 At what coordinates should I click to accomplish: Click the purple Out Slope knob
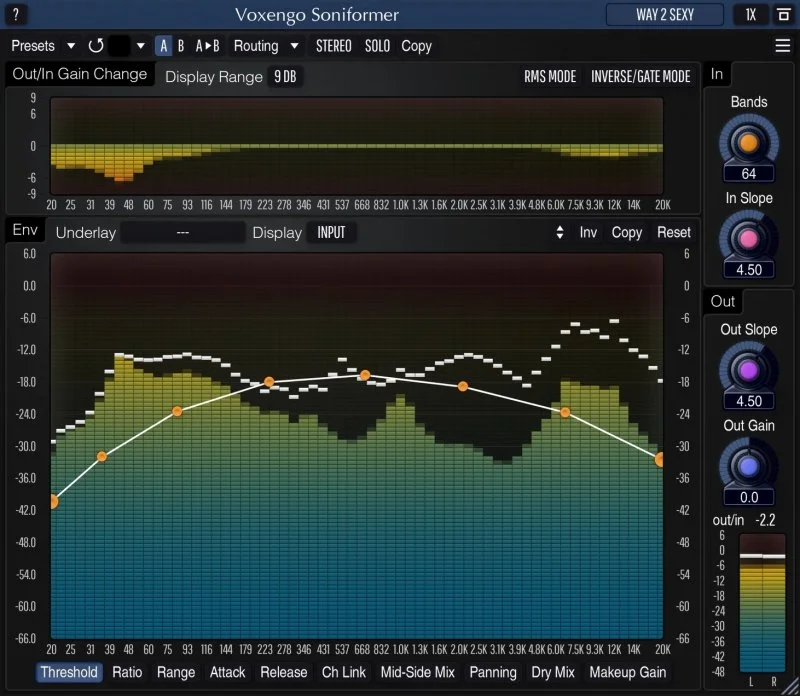748,370
